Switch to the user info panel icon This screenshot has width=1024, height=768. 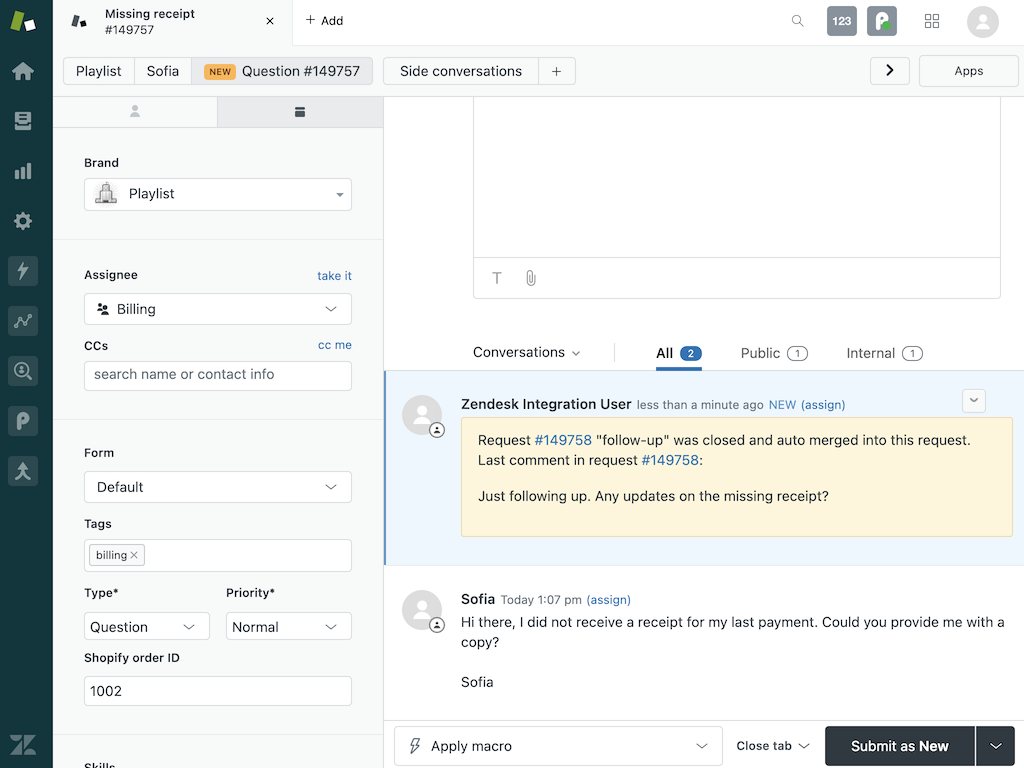pyautogui.click(x=135, y=112)
